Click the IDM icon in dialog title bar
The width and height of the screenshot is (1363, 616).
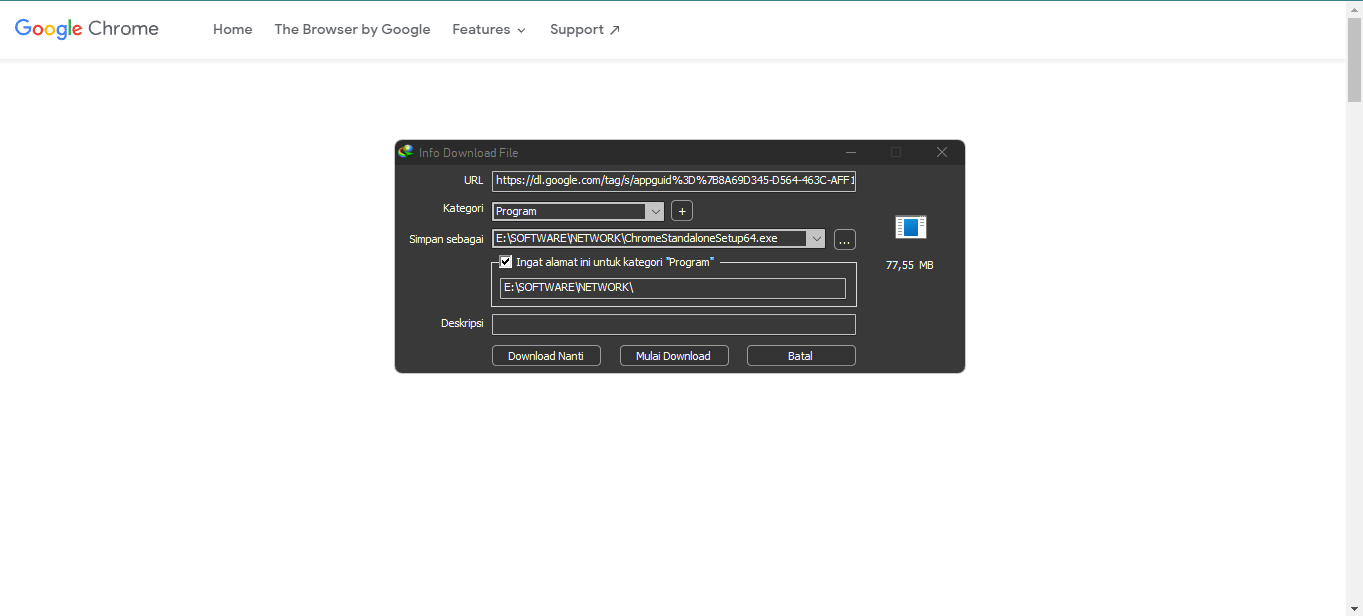pyautogui.click(x=406, y=152)
